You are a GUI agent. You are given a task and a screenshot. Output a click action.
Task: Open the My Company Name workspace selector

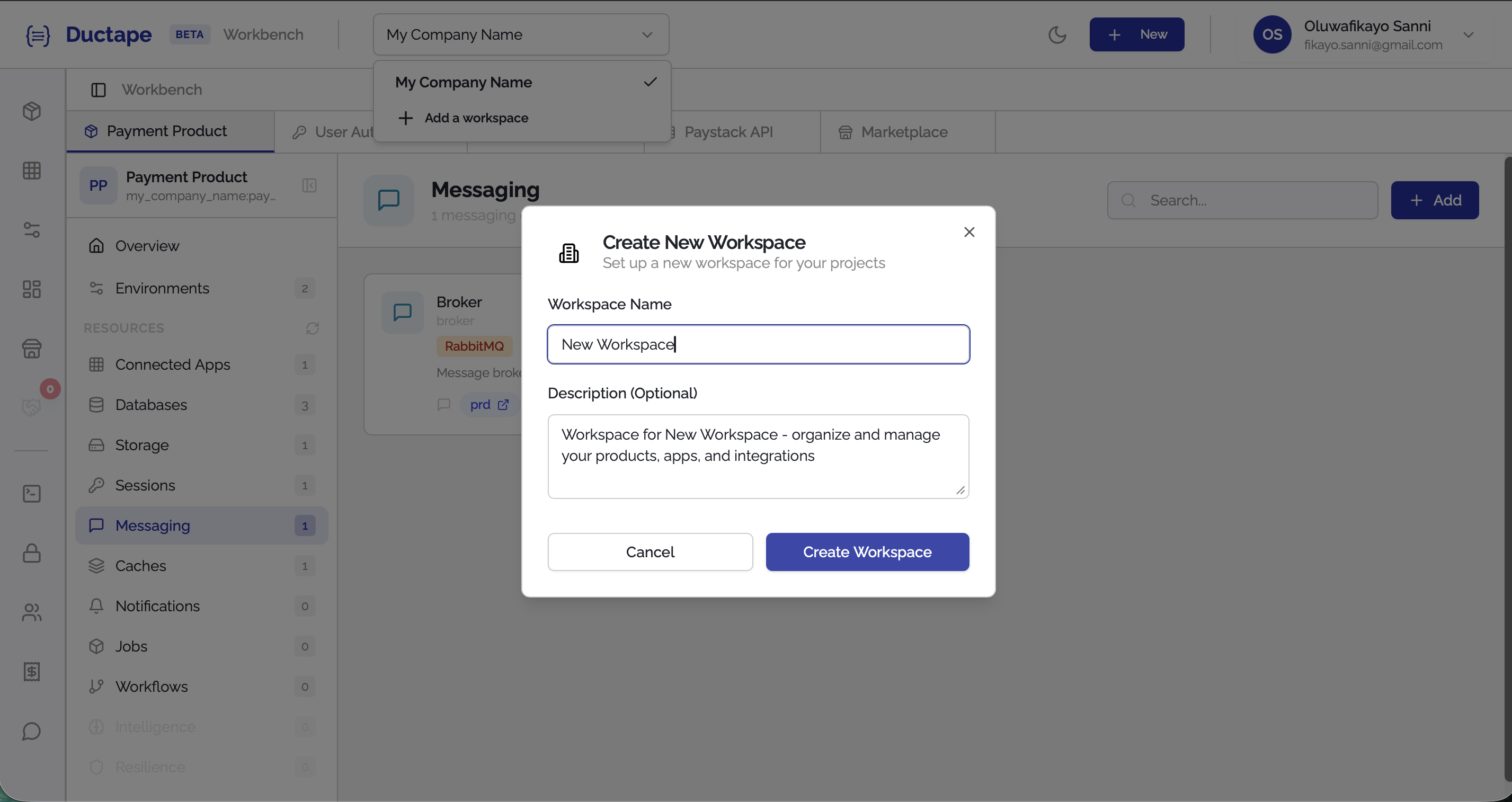pos(520,34)
